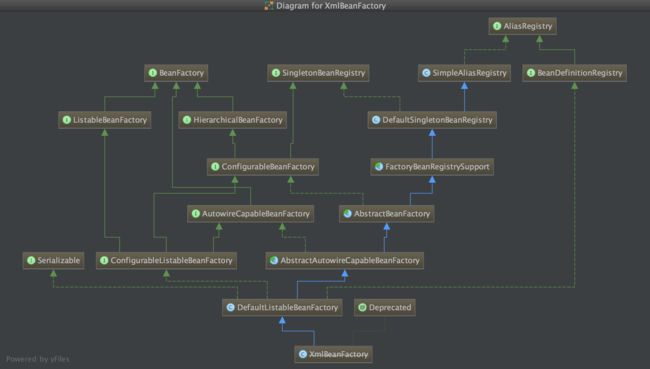650x369 pixels.
Task: Select the AutowireCapableBeanFactory node label
Action: click(x=256, y=214)
